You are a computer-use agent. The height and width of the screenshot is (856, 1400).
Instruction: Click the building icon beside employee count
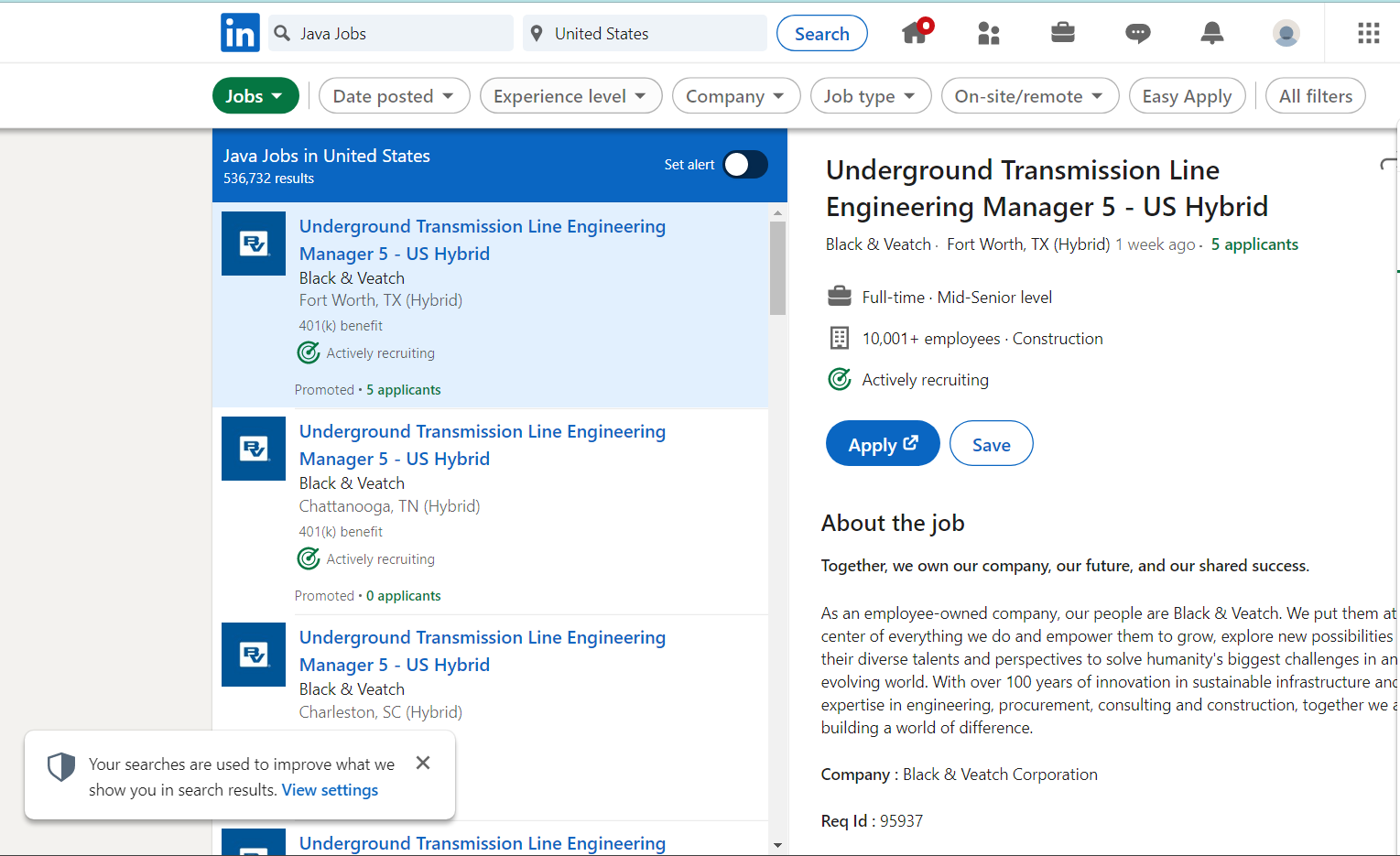(x=840, y=338)
